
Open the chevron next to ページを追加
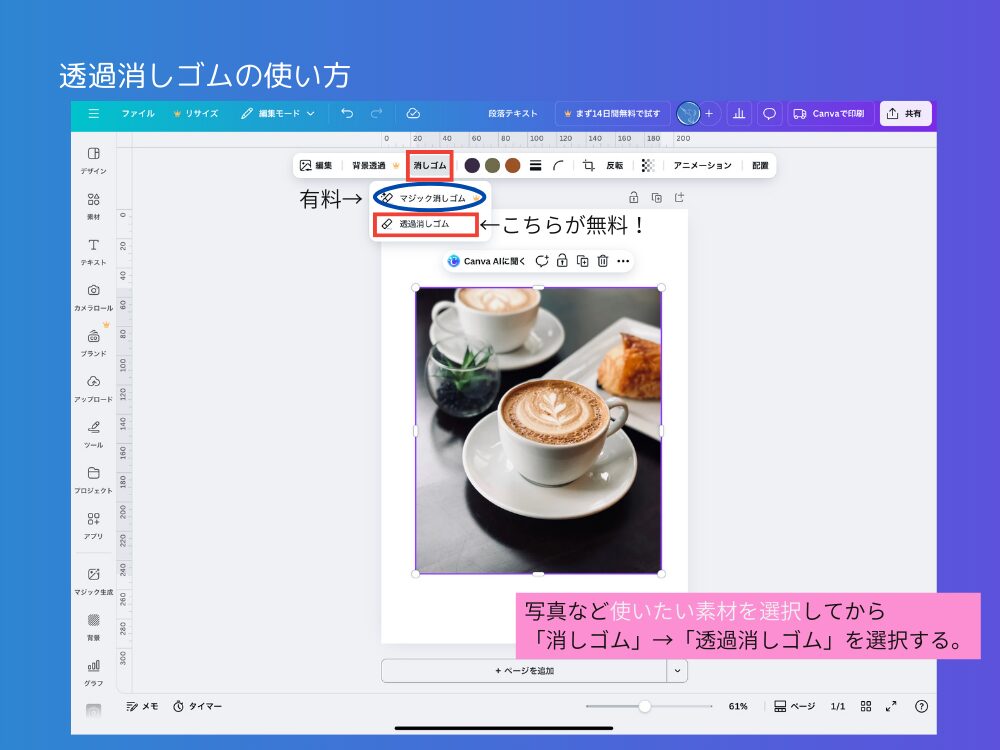676,669
